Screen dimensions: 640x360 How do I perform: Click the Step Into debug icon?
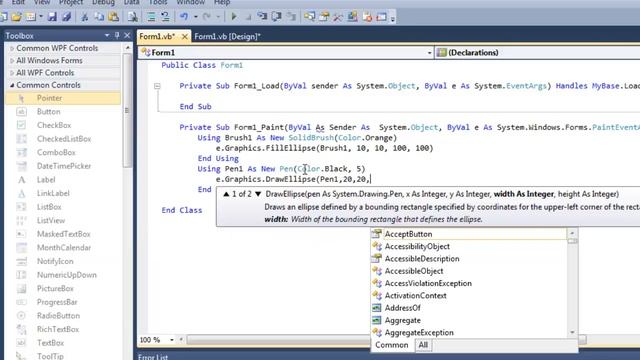point(262,17)
